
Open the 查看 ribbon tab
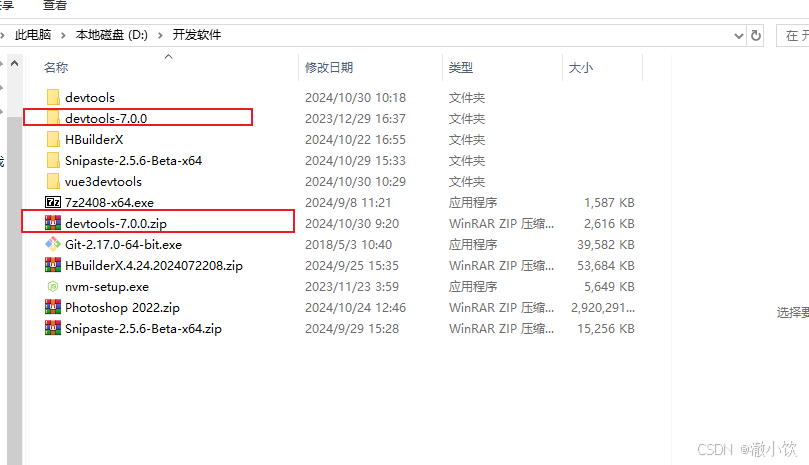click(x=55, y=6)
